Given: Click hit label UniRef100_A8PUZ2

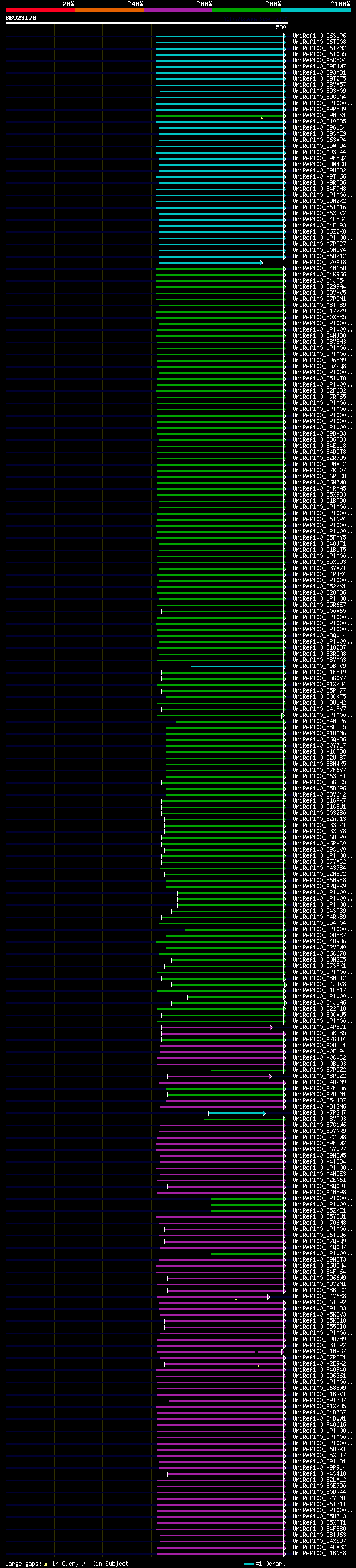Looking at the screenshot, I should (x=319, y=1077).
